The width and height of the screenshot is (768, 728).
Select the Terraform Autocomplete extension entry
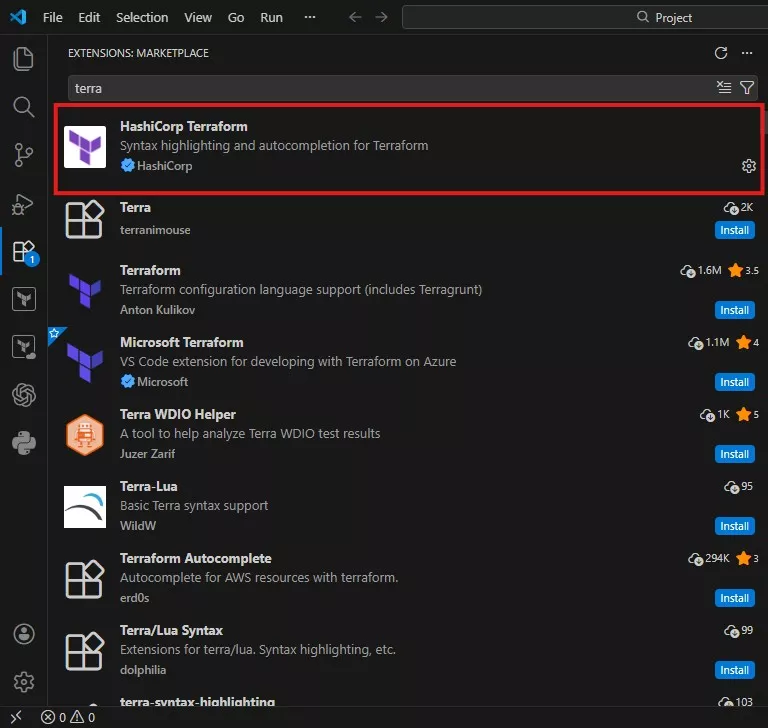pyautogui.click(x=400, y=578)
